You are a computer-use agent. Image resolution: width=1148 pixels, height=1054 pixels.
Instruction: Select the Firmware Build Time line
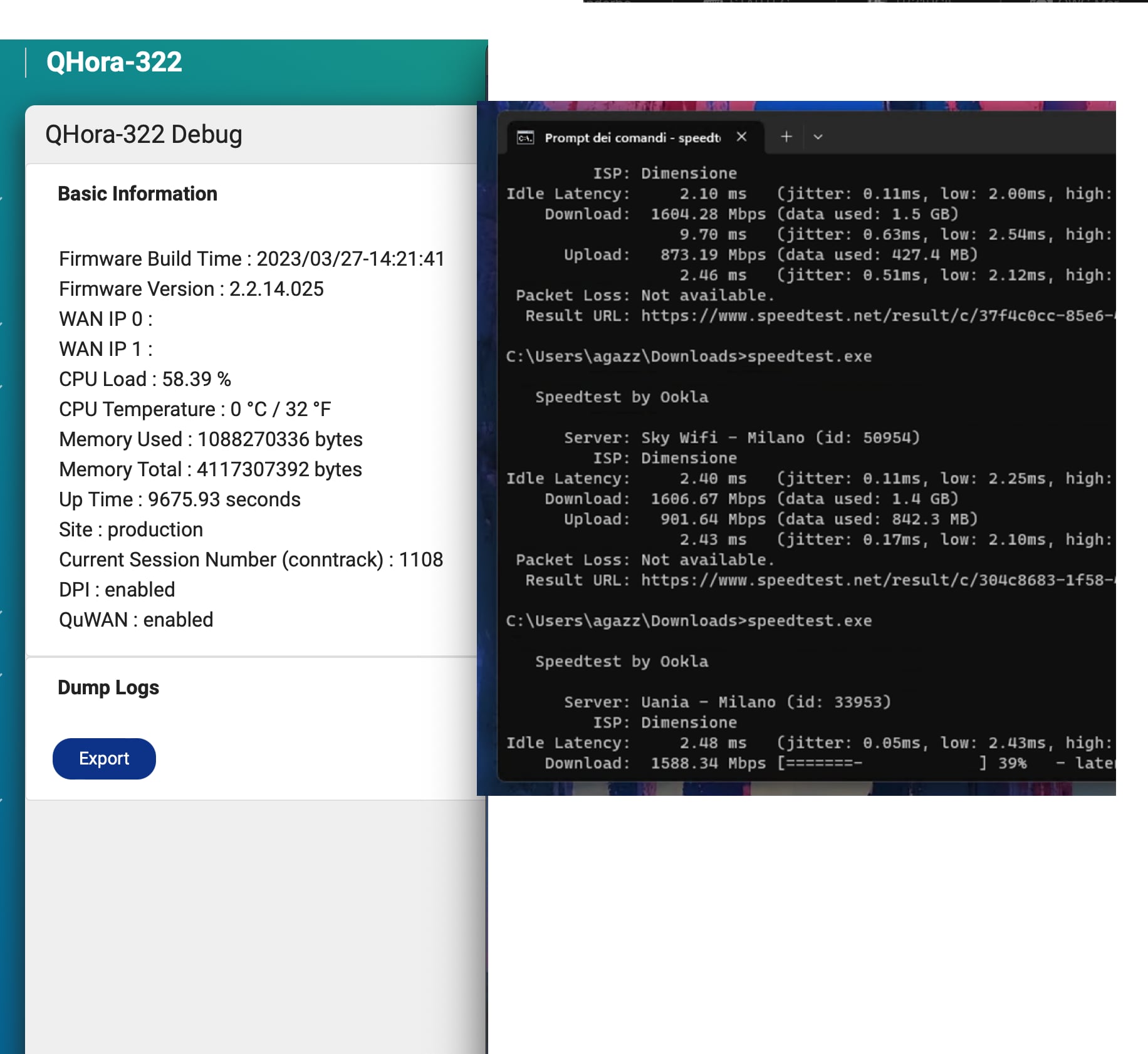point(252,259)
